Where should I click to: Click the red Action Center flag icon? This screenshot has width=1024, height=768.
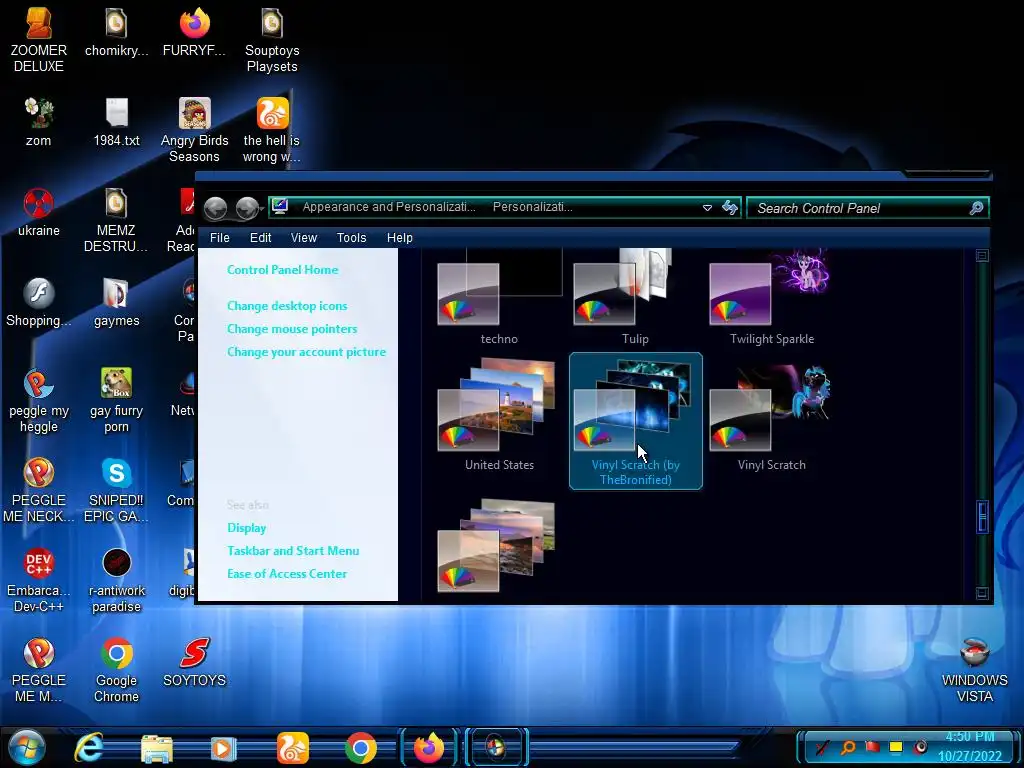tap(872, 746)
